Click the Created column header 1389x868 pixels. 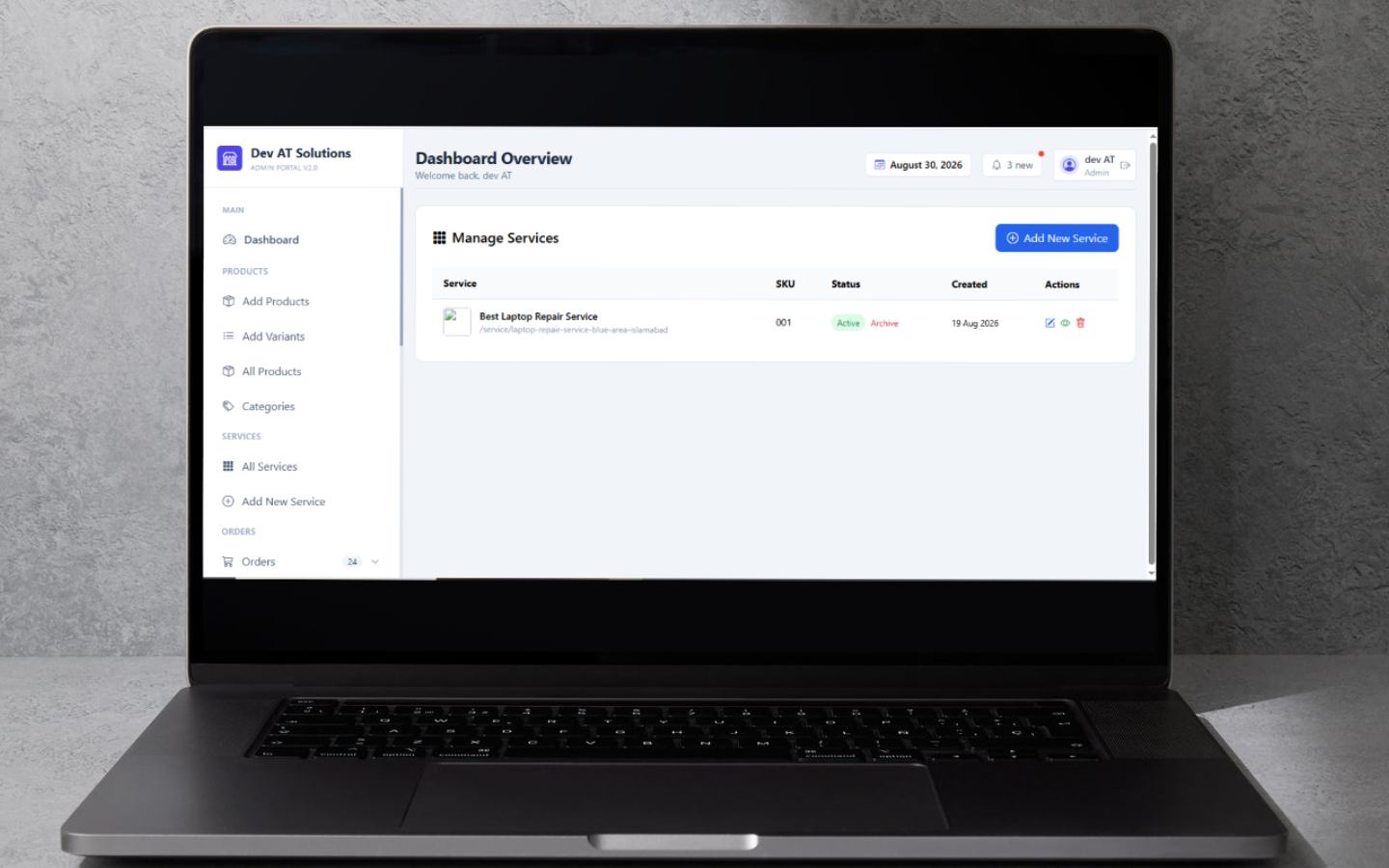969,285
